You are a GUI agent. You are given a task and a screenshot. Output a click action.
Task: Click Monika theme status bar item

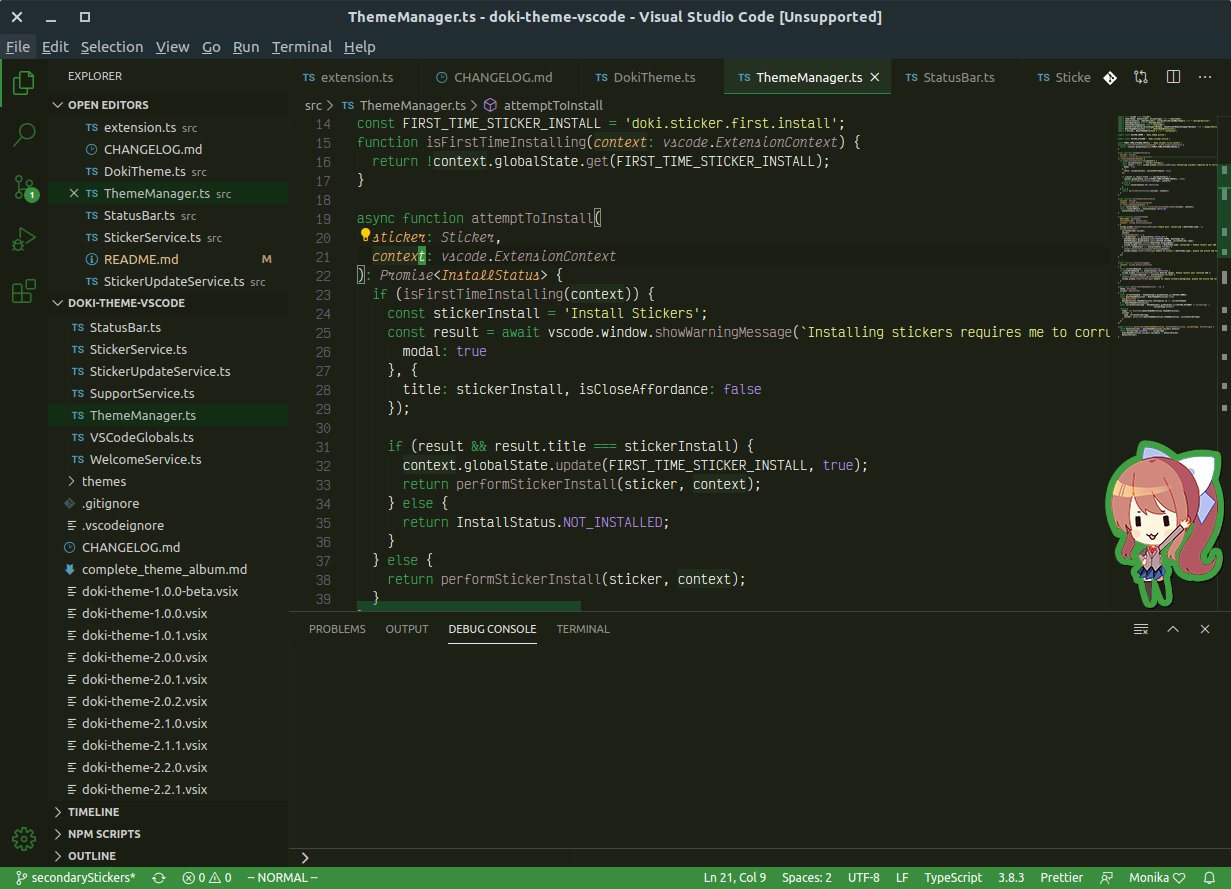click(1157, 878)
